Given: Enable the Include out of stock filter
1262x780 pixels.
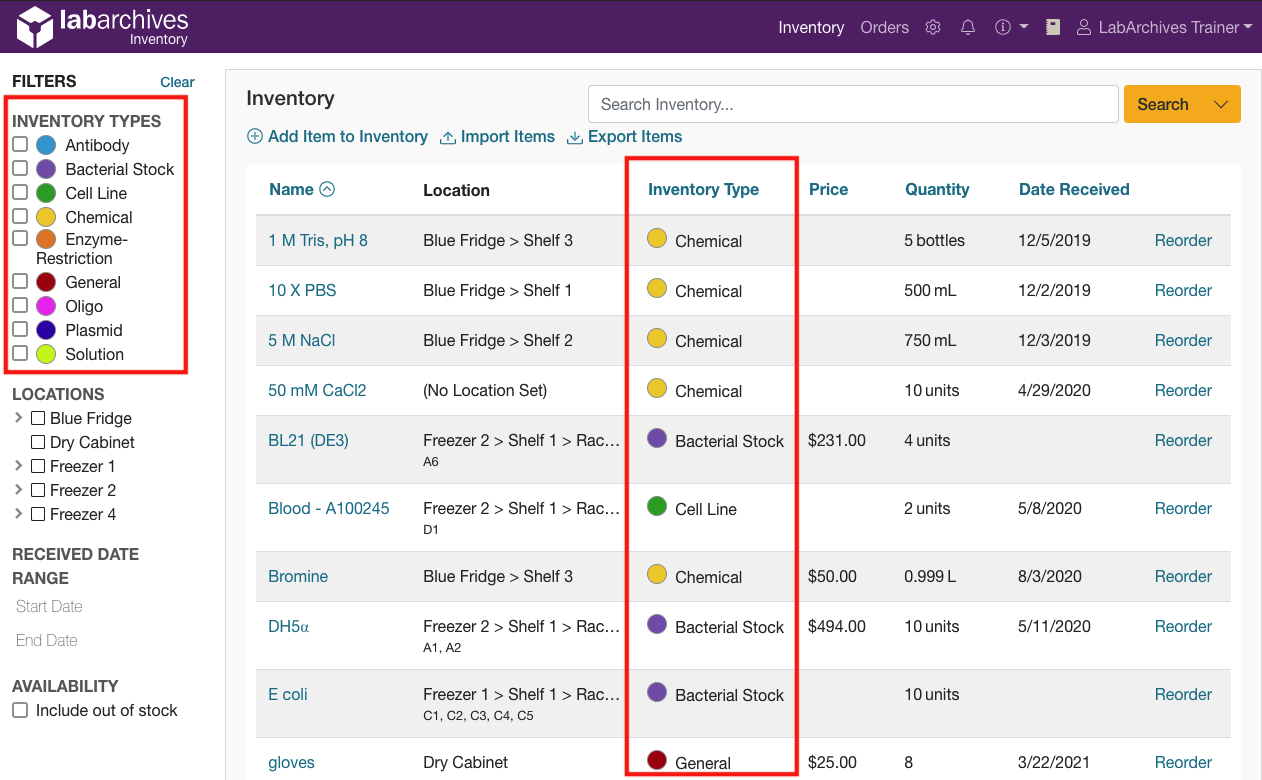Looking at the screenshot, I should tap(20, 710).
